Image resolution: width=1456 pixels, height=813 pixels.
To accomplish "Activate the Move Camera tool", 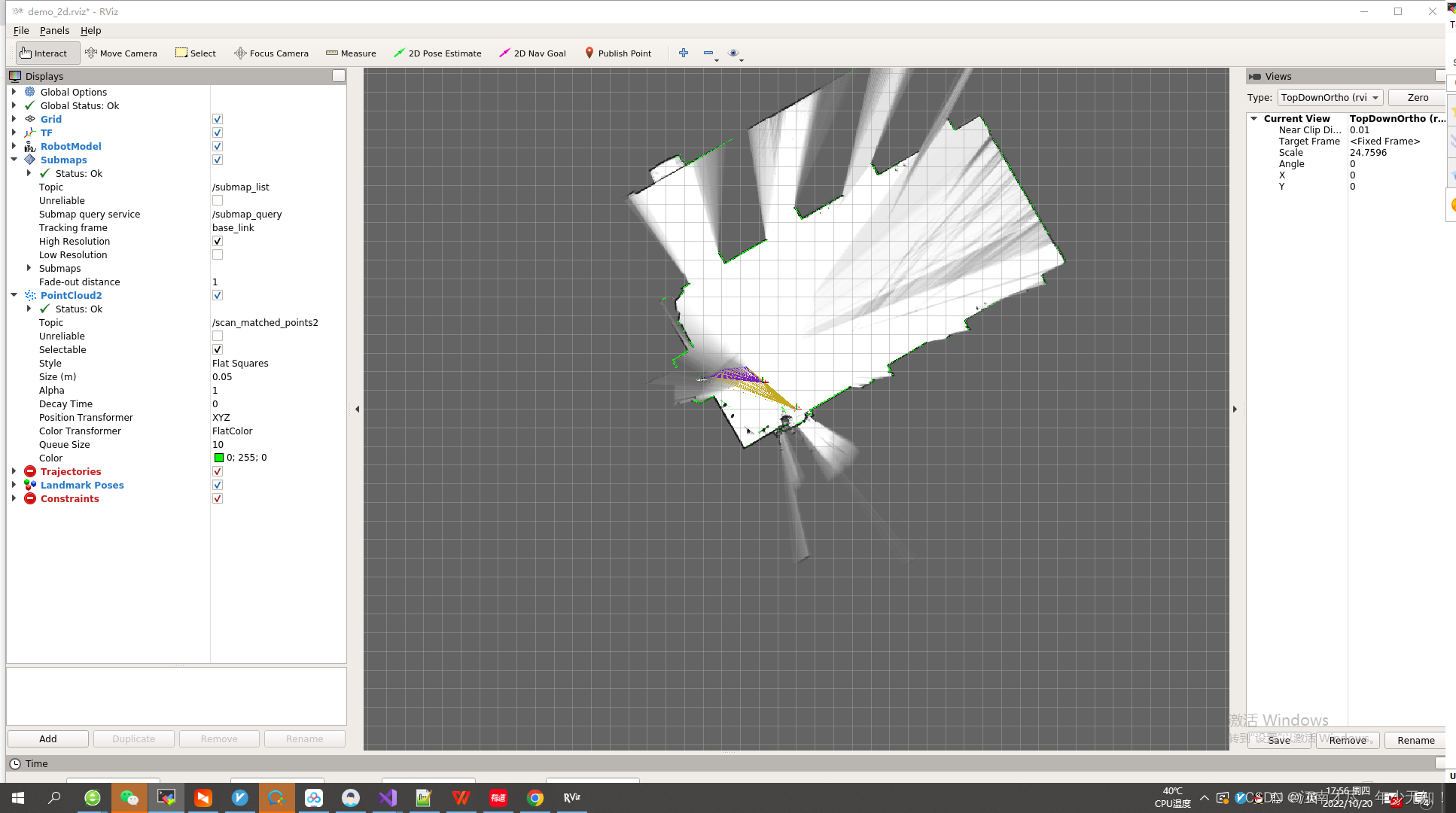I will tap(121, 53).
